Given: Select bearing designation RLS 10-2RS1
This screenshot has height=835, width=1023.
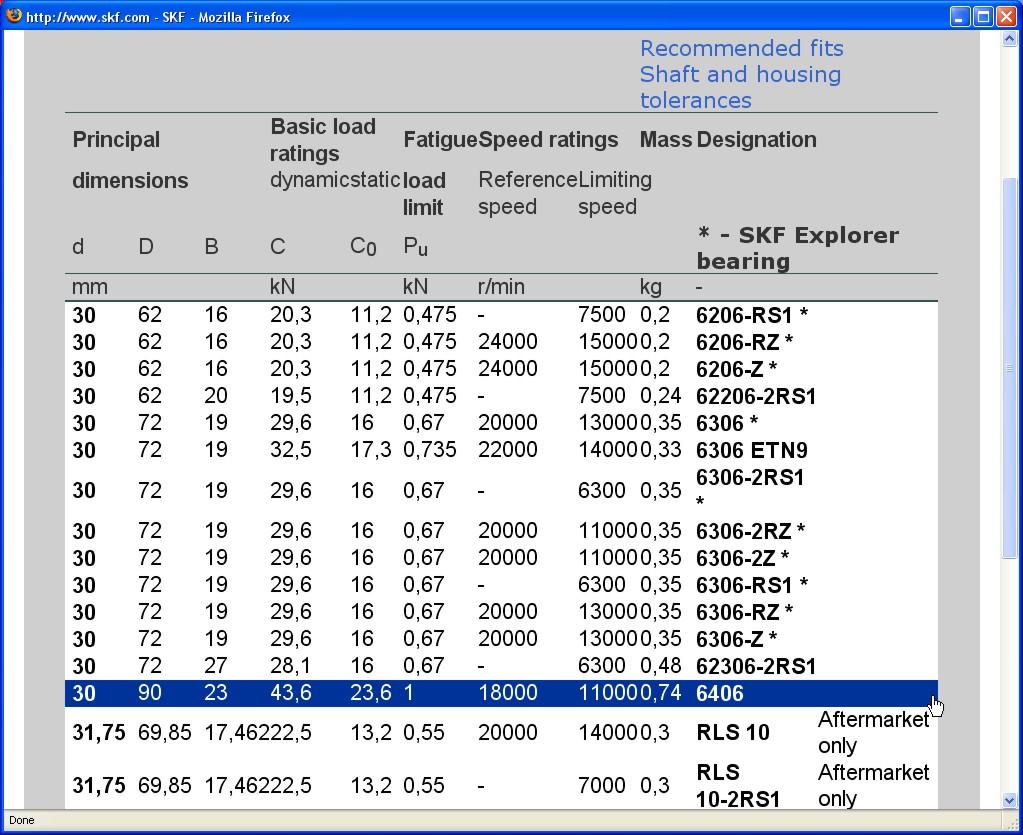Looking at the screenshot, I should tap(738, 785).
